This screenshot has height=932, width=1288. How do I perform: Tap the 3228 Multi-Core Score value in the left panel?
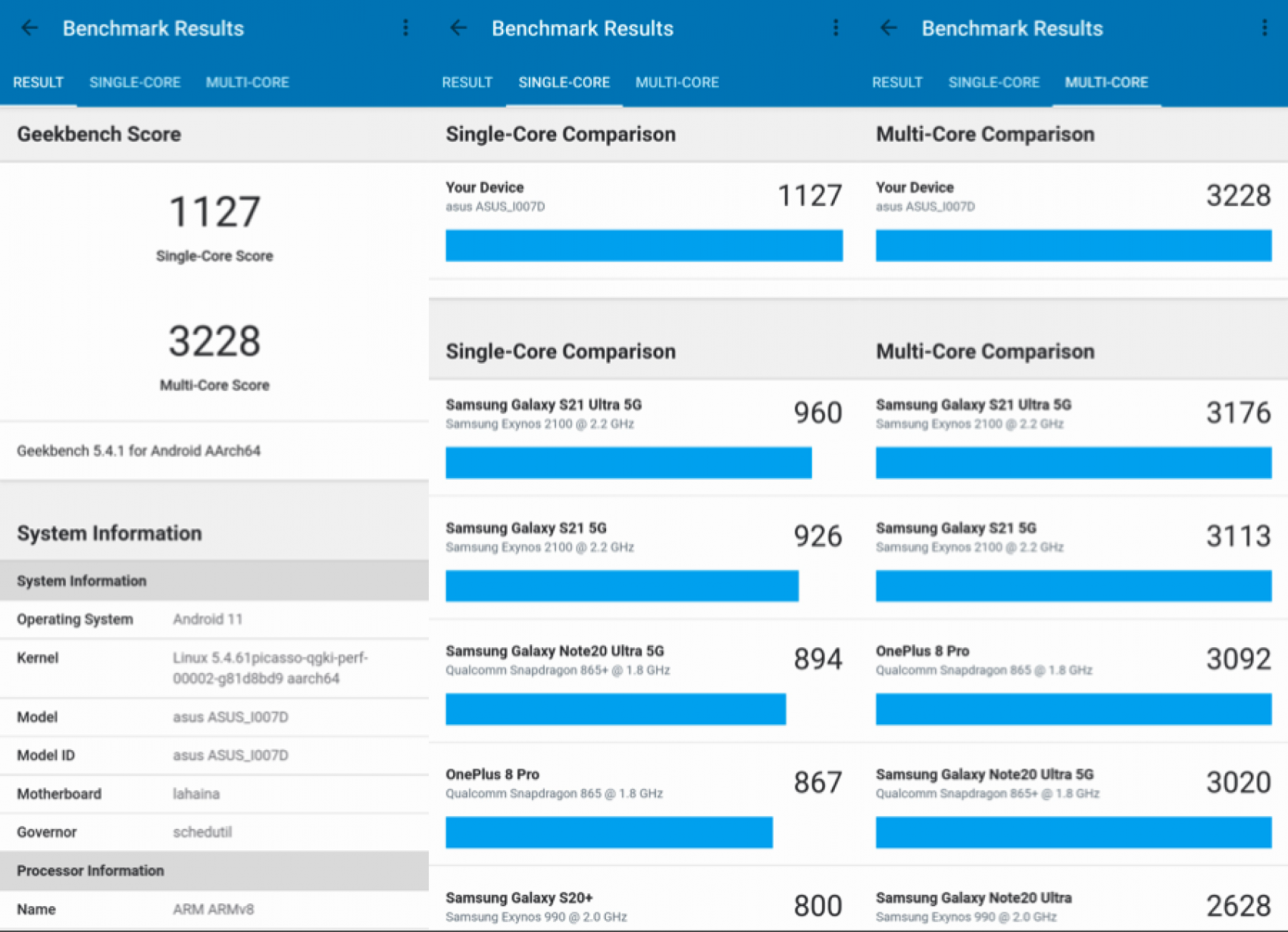[214, 341]
